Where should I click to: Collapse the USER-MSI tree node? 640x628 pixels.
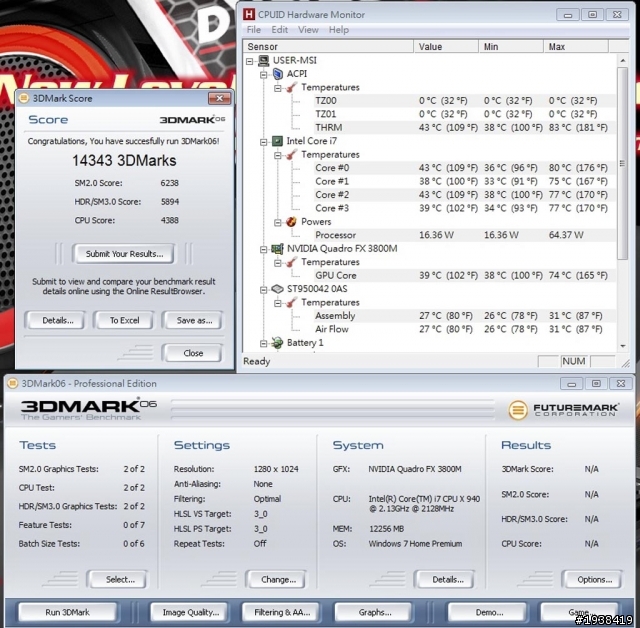249,61
